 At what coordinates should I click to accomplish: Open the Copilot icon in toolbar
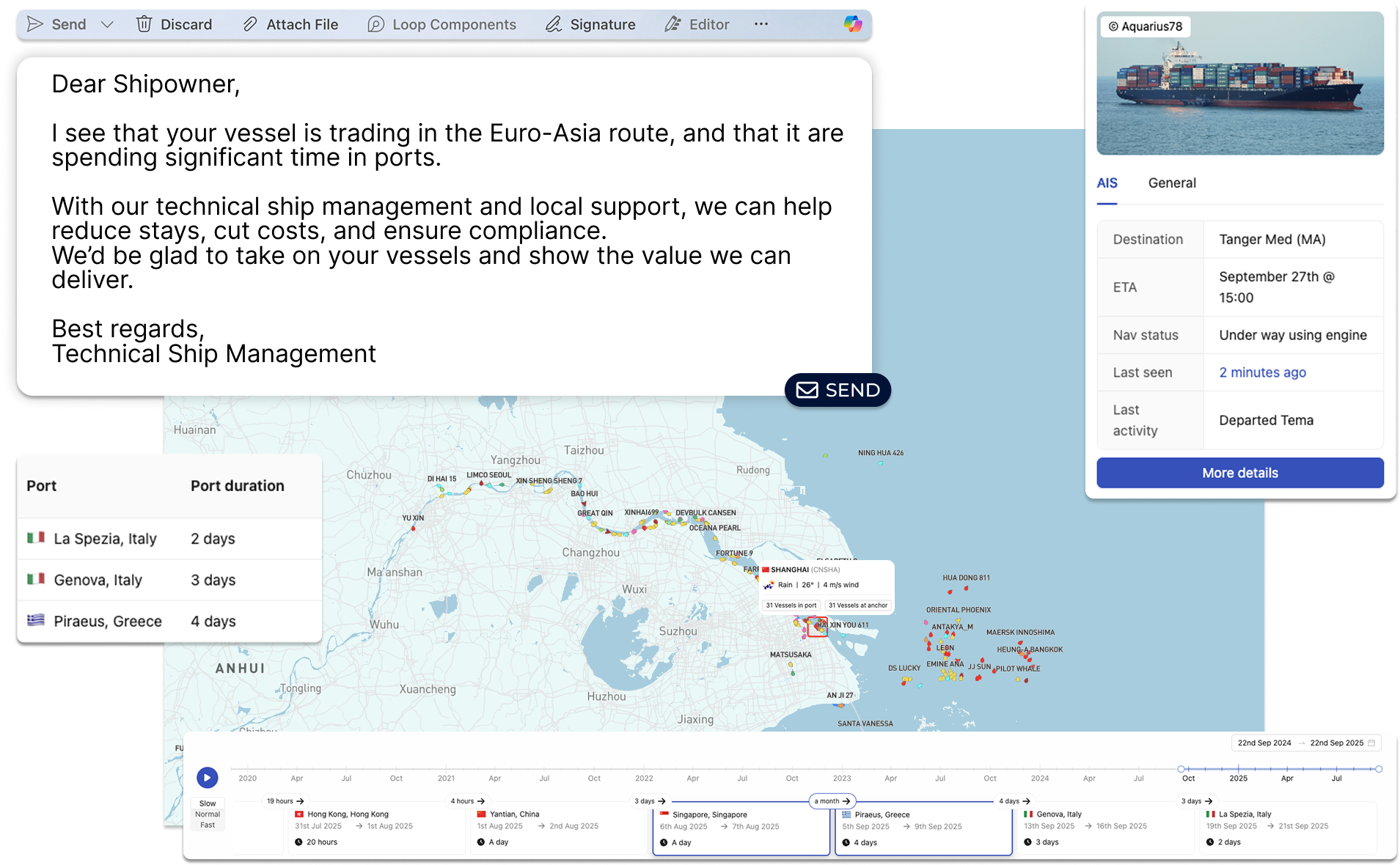(x=852, y=24)
